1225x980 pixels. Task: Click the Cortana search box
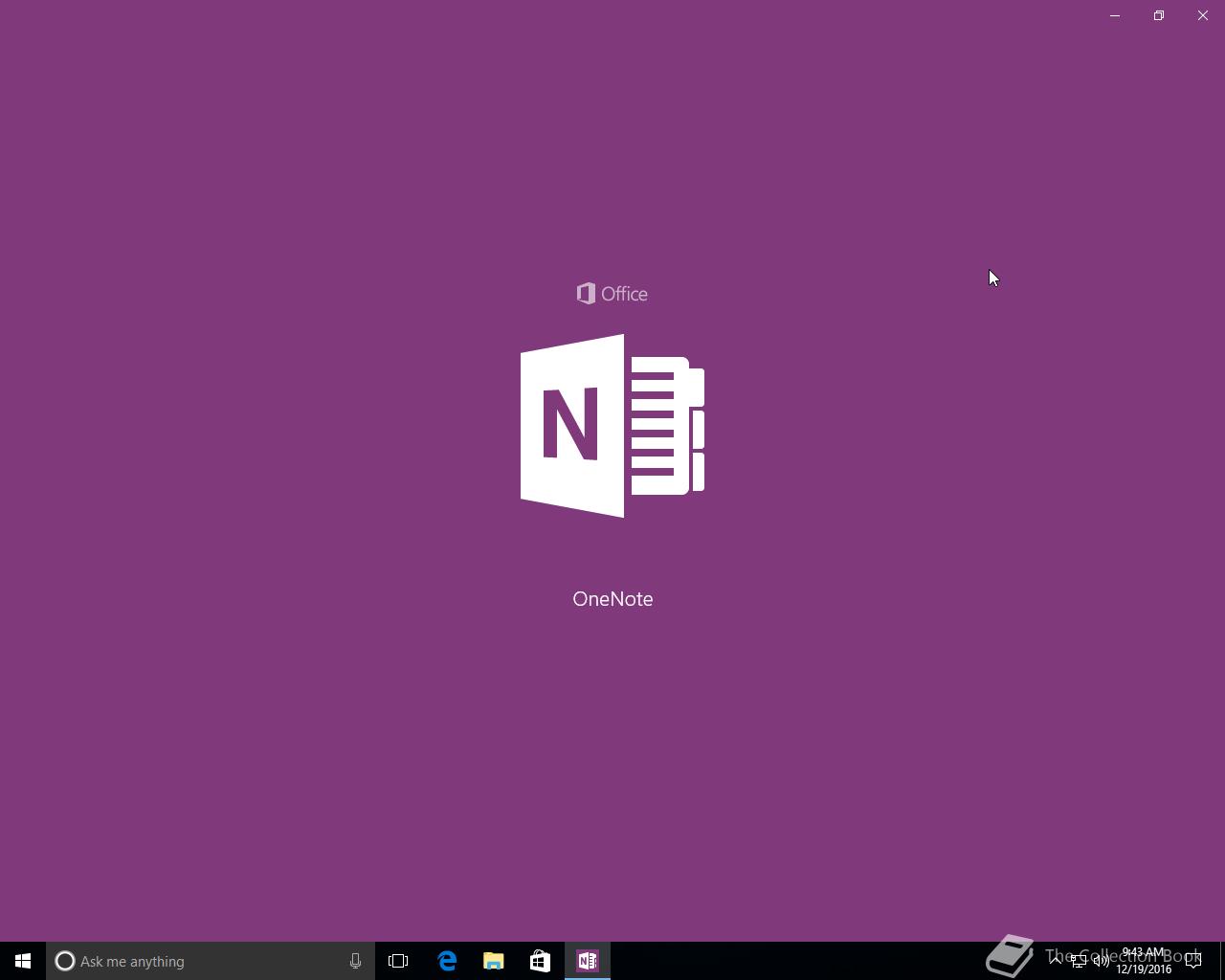211,961
